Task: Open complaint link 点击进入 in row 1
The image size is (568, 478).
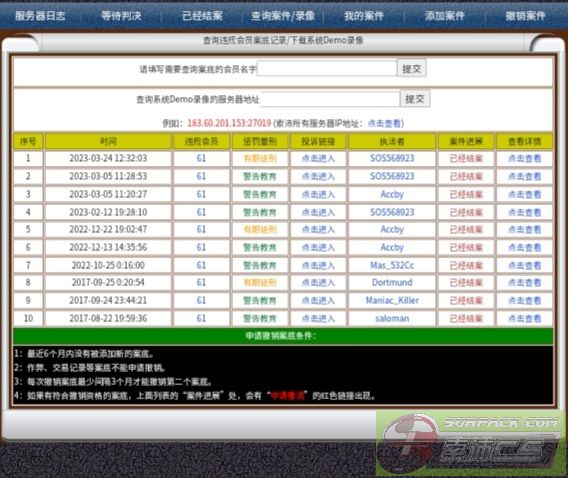Action: tap(318, 159)
